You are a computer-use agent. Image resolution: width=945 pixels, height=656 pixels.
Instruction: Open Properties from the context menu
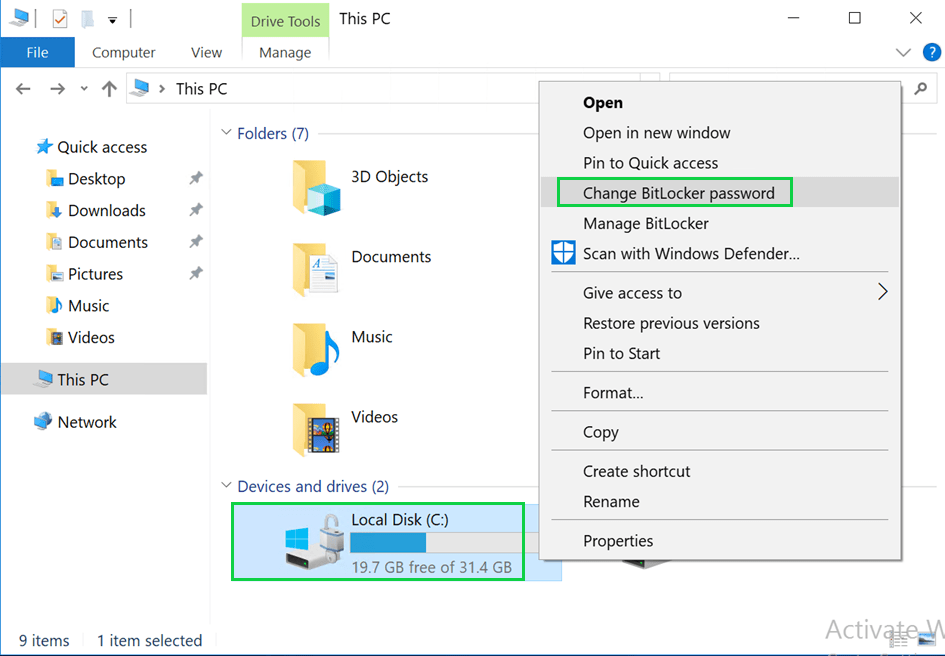click(x=618, y=541)
